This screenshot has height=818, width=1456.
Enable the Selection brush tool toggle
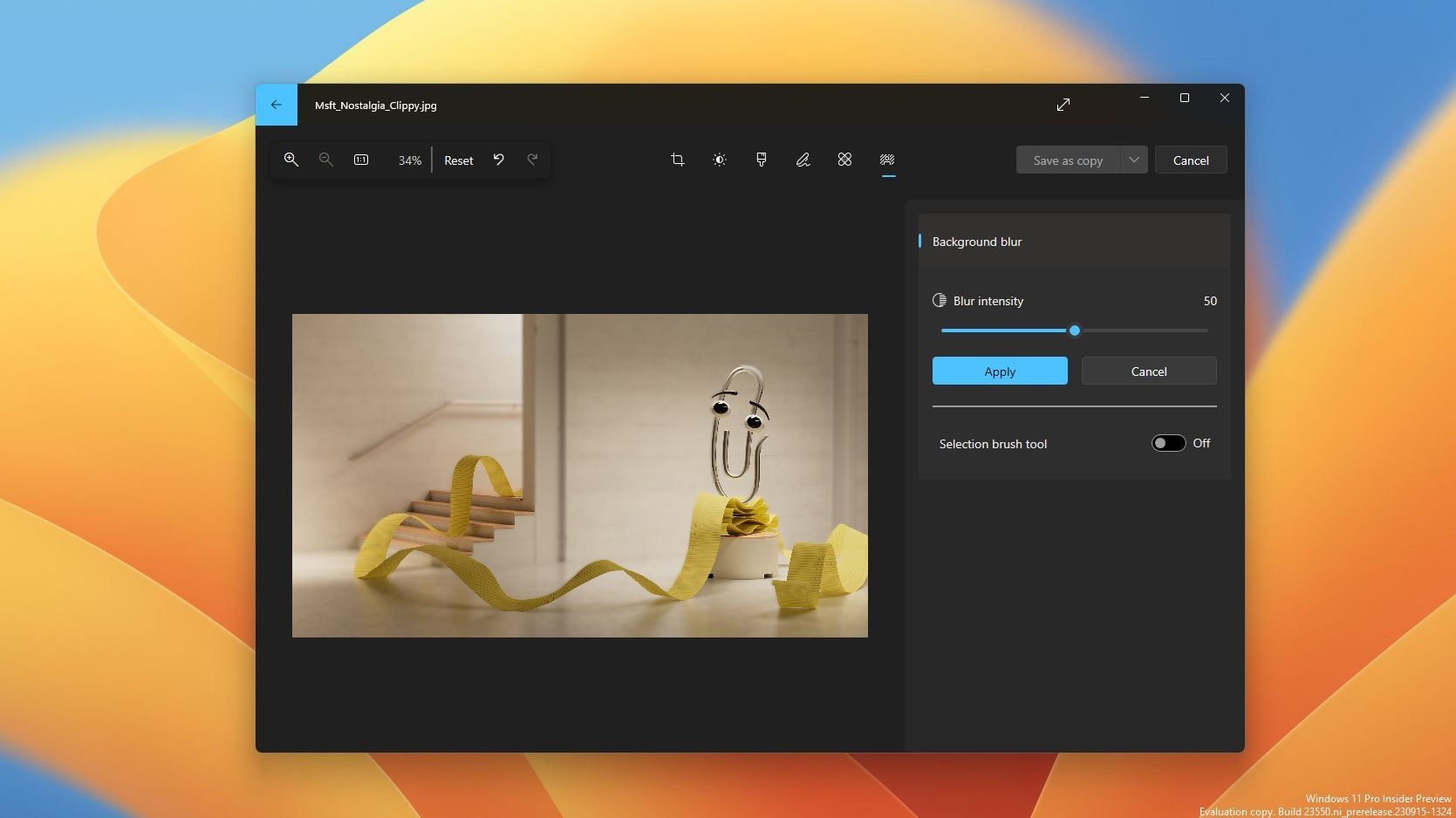coord(1168,443)
